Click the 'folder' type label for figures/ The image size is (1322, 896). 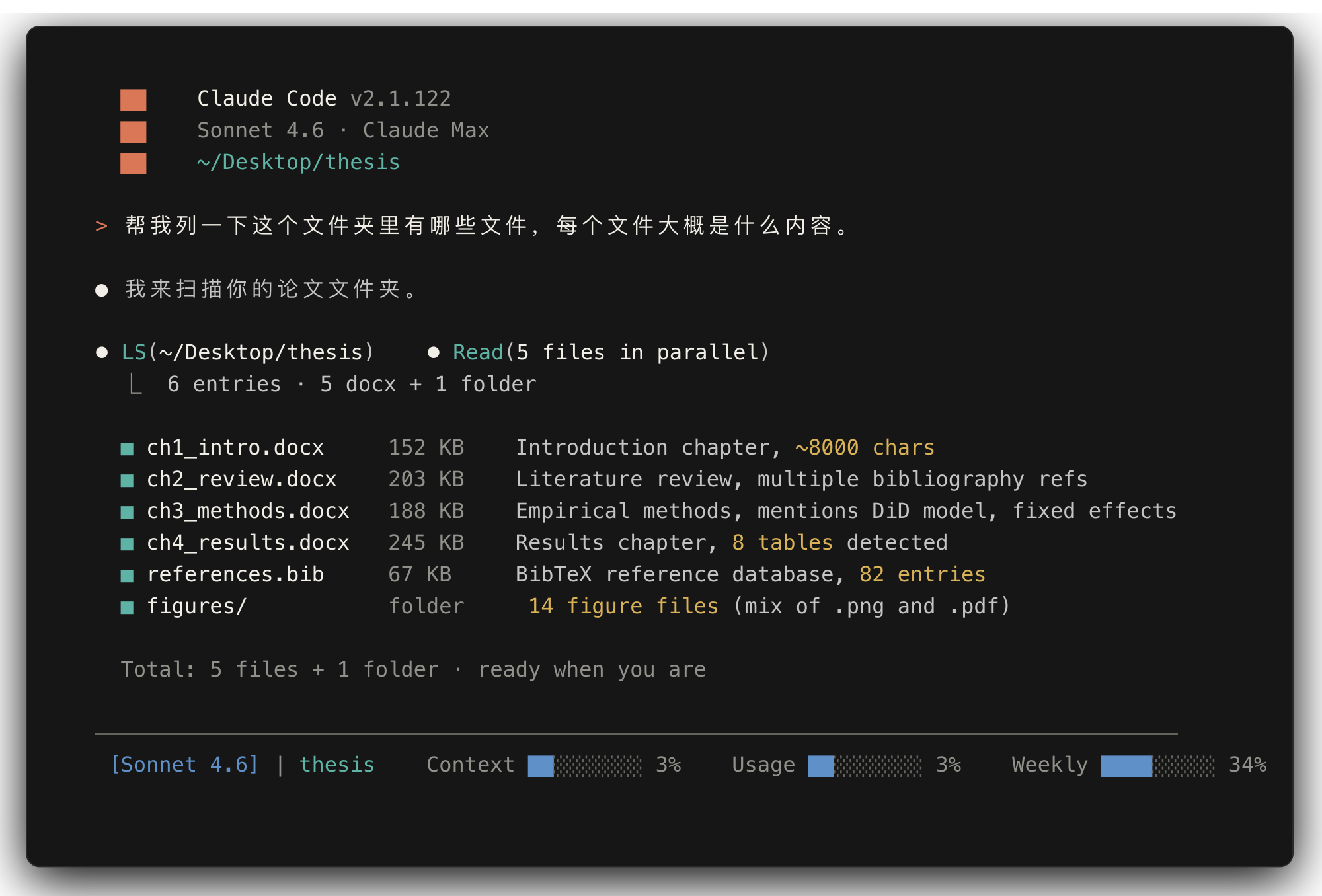(x=426, y=606)
